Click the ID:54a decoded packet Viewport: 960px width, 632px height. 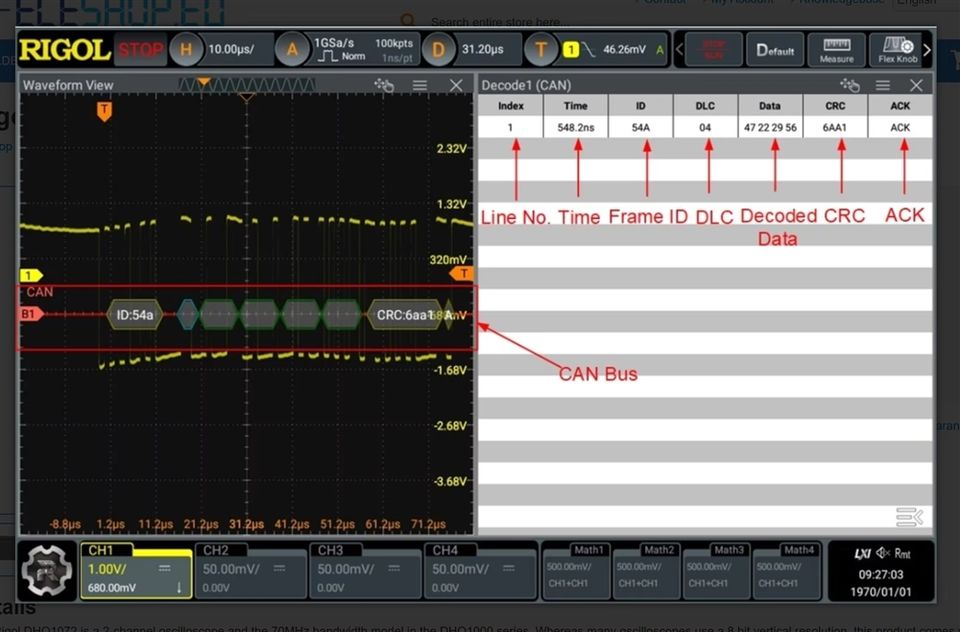click(x=135, y=315)
